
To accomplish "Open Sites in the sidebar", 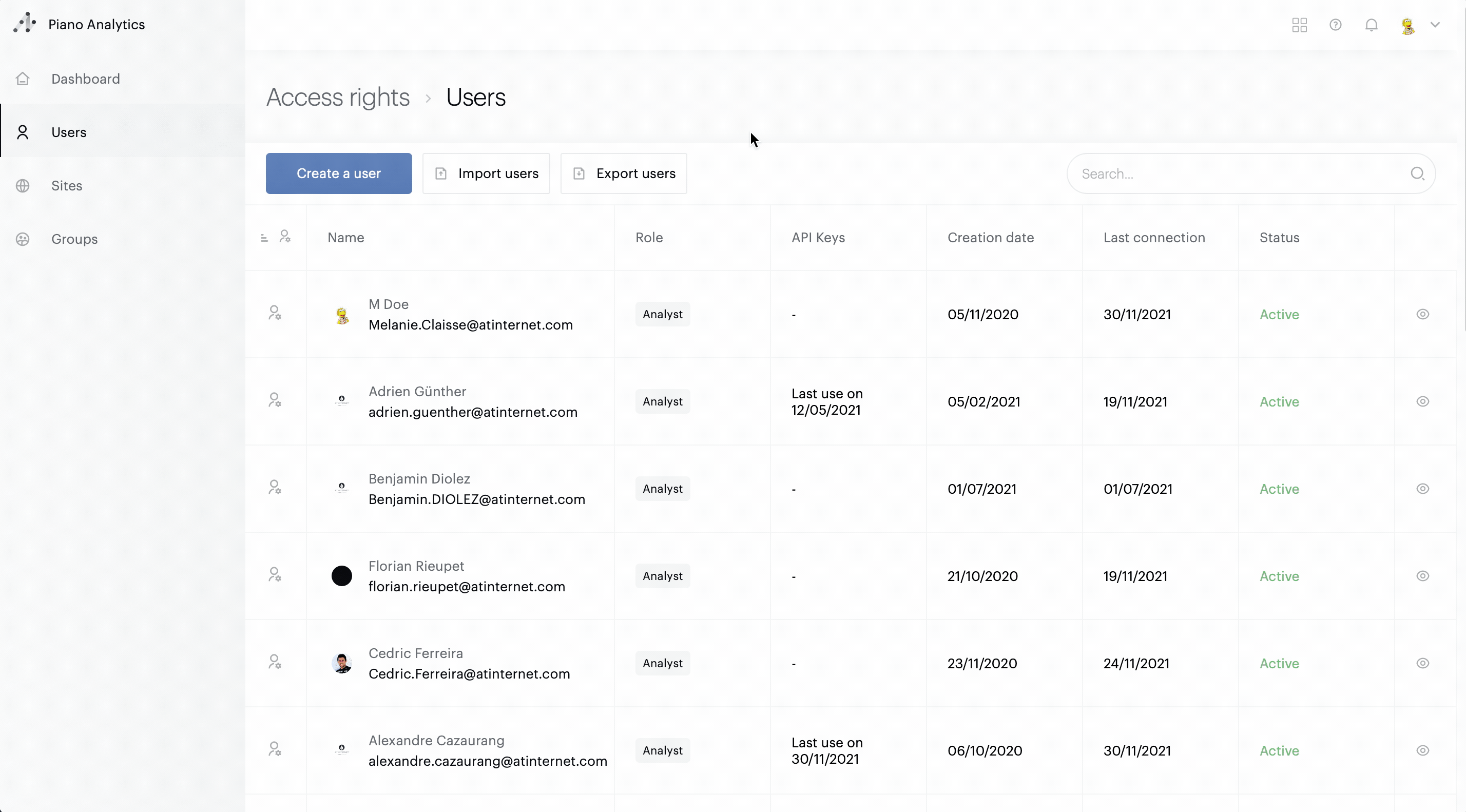I will pos(67,185).
